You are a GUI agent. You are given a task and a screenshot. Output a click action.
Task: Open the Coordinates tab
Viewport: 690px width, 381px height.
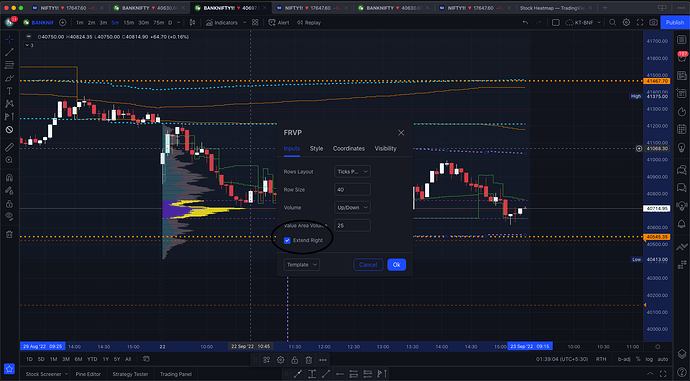point(349,148)
